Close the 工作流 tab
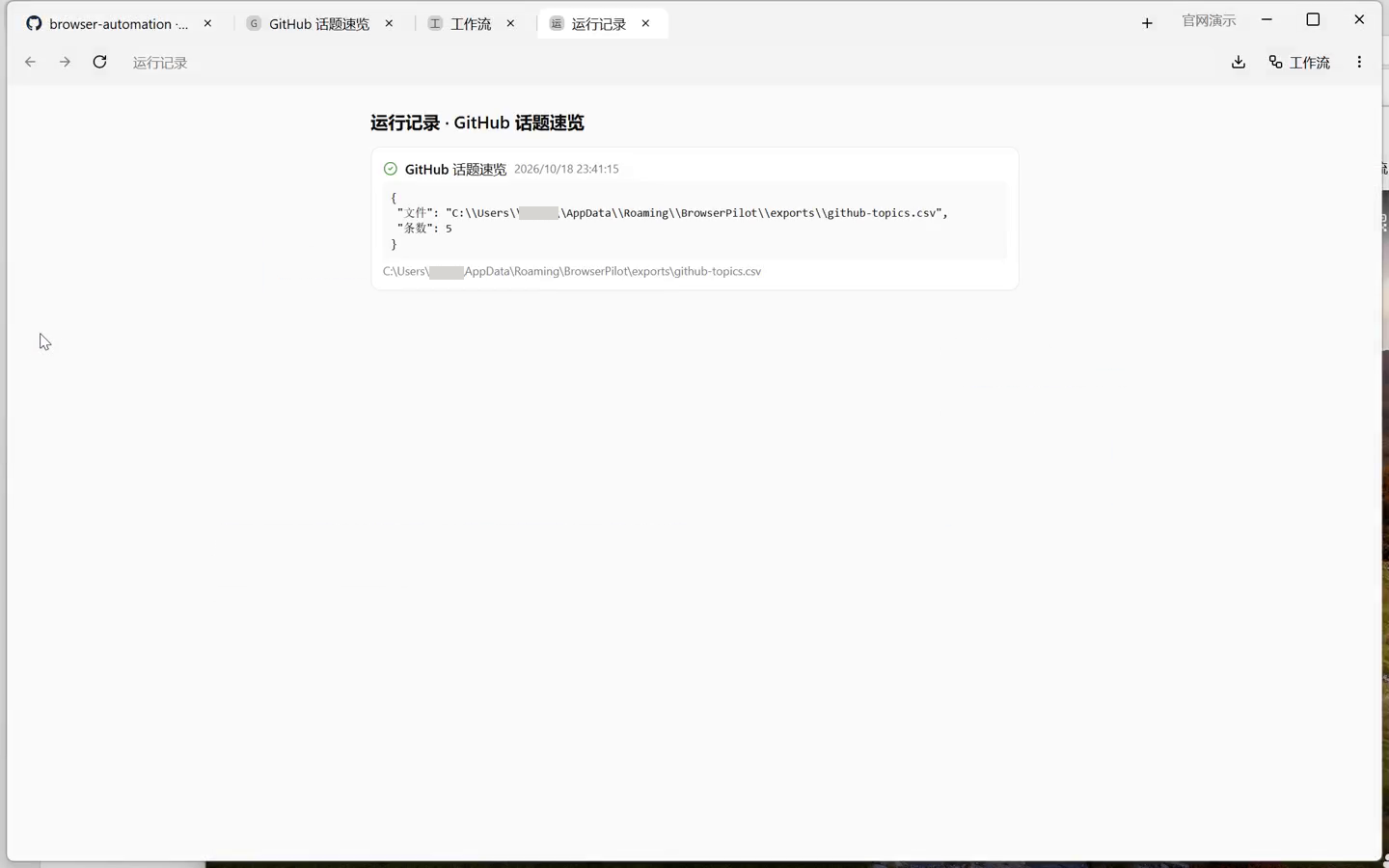The height and width of the screenshot is (868, 1389). [x=510, y=23]
